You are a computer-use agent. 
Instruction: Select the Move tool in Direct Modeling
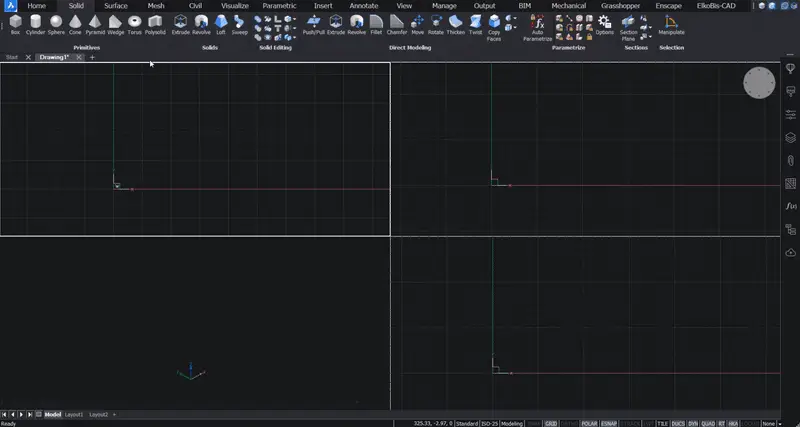click(x=417, y=24)
